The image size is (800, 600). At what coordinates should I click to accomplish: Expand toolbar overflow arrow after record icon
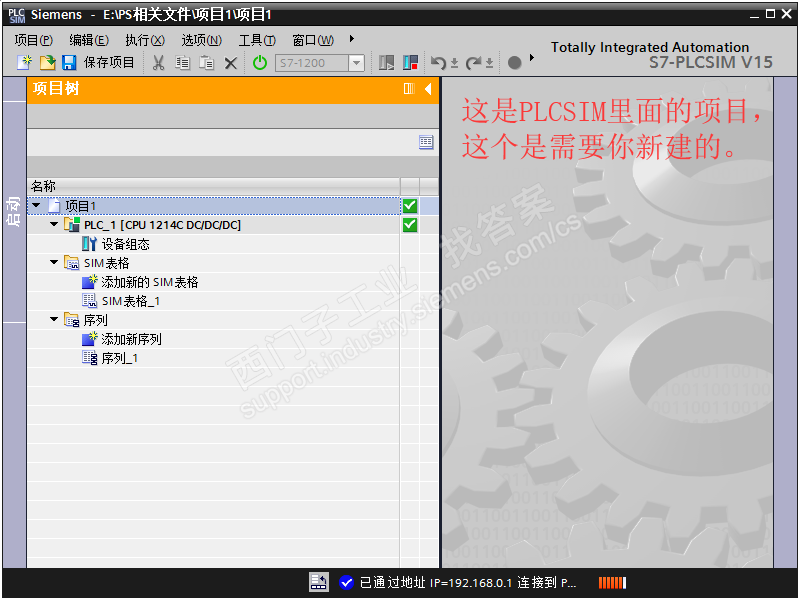(x=532, y=58)
